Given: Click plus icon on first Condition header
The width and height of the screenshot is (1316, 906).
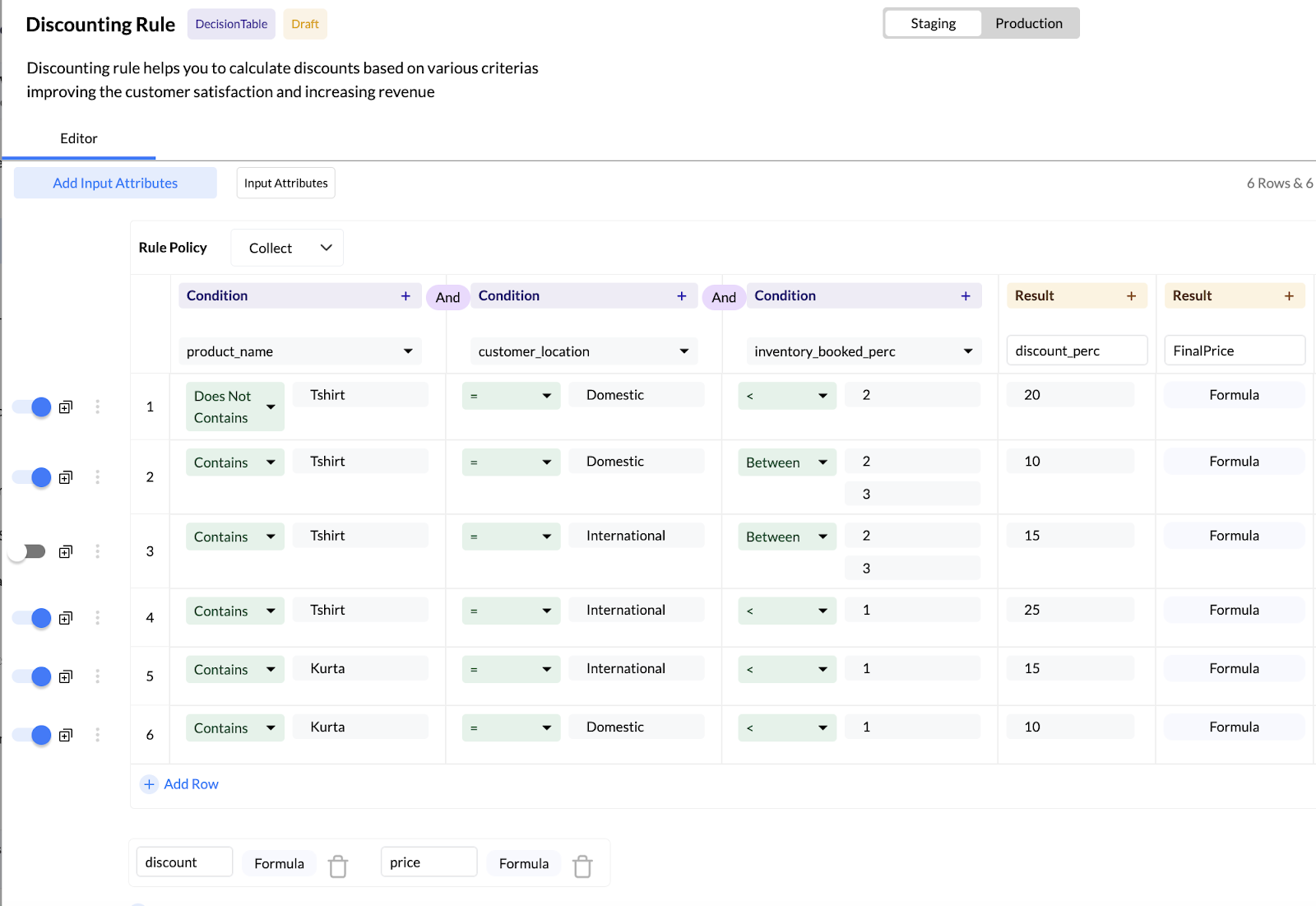Looking at the screenshot, I should pyautogui.click(x=405, y=296).
